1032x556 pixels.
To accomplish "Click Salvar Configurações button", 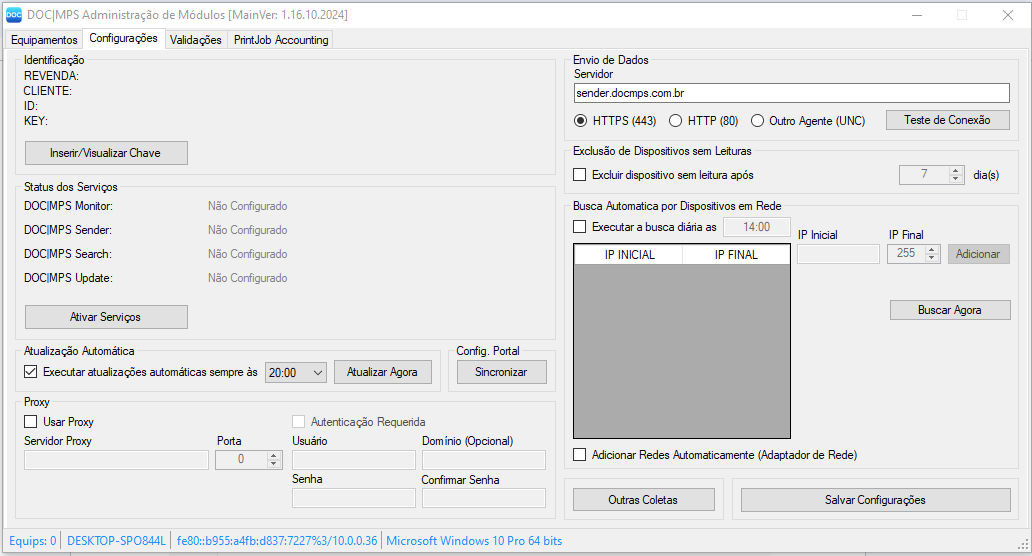I will (x=875, y=500).
